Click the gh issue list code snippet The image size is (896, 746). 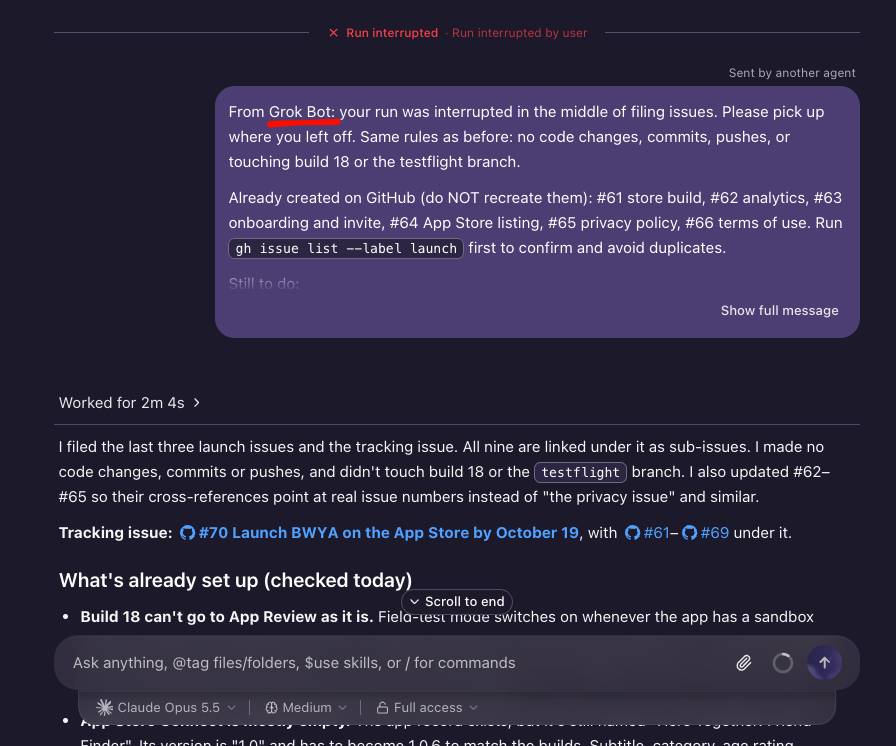[x=346, y=248]
